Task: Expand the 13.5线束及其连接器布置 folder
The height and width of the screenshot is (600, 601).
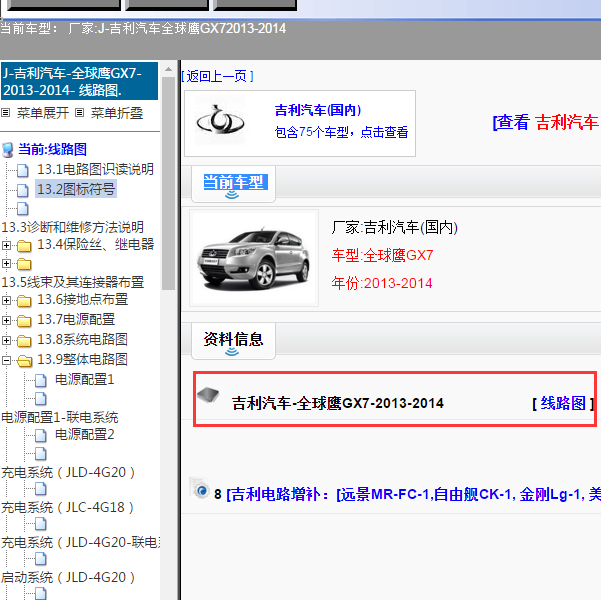Action: coord(6,263)
